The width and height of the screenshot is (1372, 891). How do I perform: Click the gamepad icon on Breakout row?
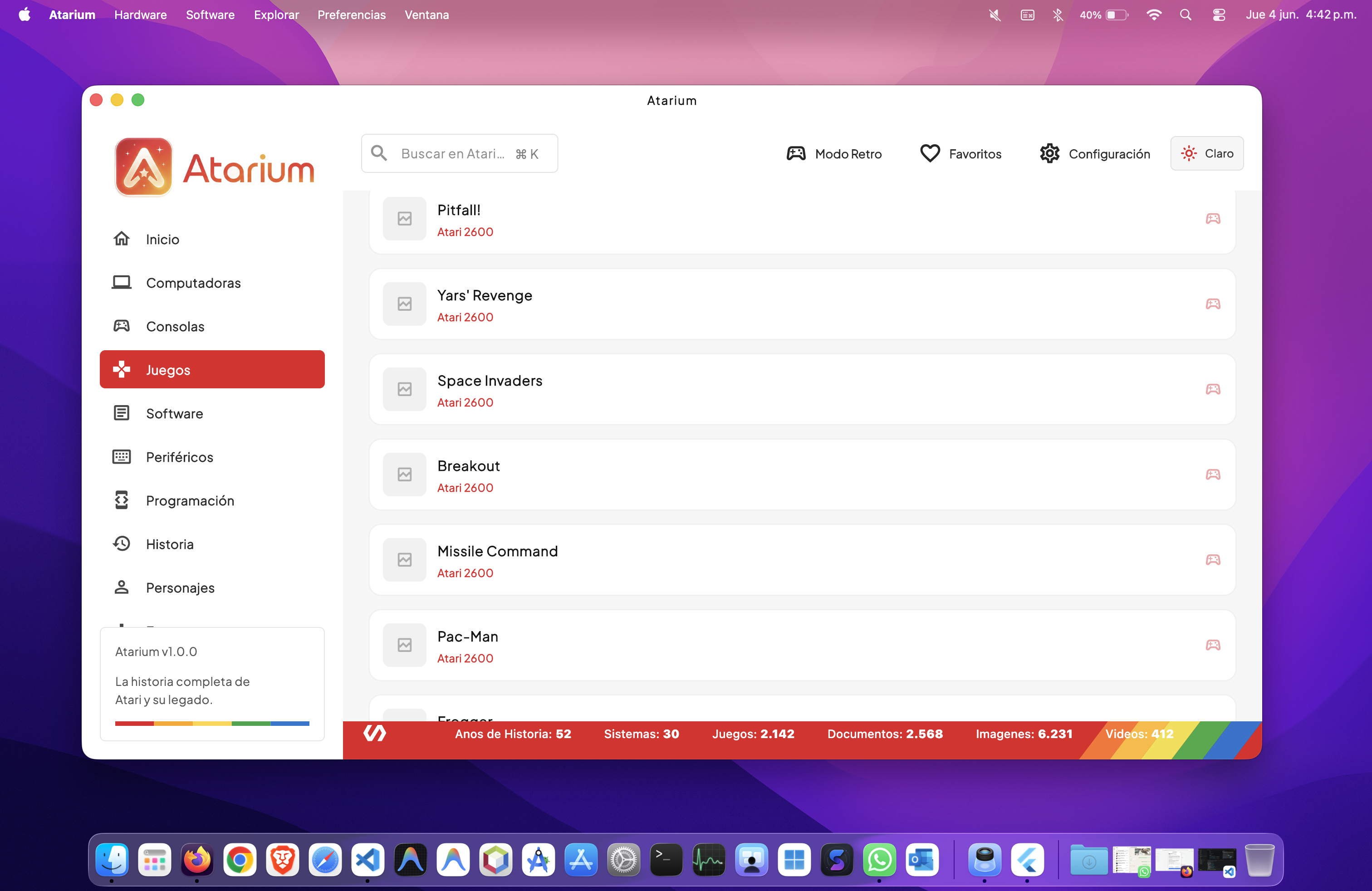pos(1213,475)
